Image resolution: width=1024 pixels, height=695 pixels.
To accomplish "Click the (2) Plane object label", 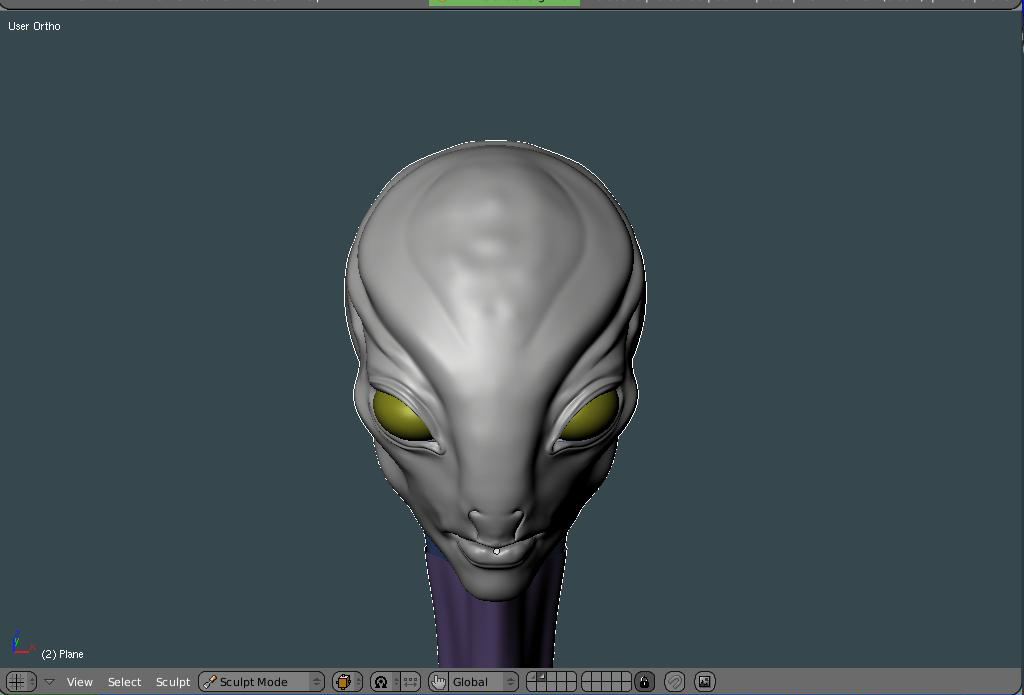I will point(62,654).
